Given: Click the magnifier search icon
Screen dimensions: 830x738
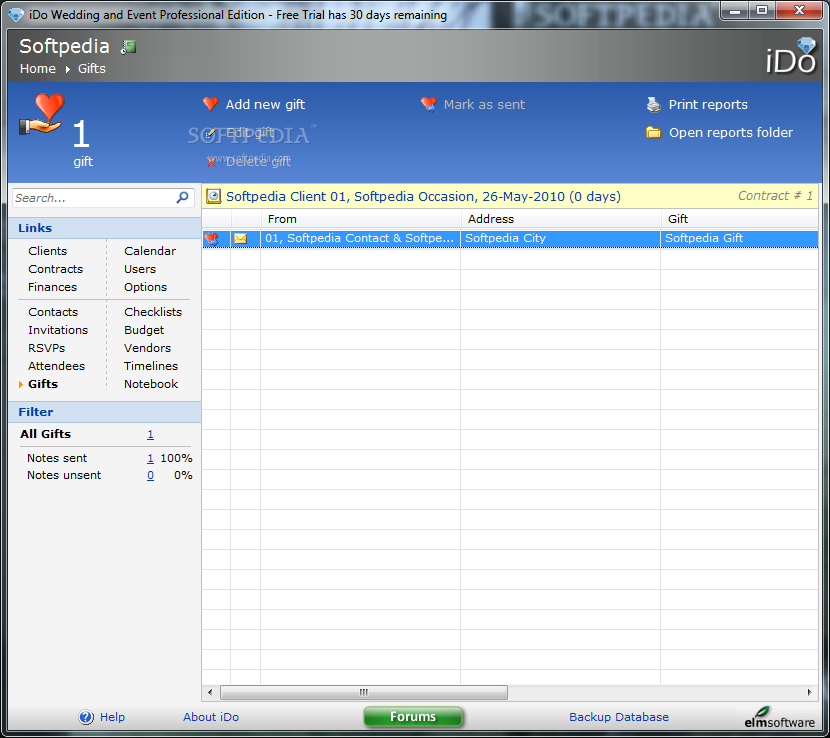Looking at the screenshot, I should [183, 197].
